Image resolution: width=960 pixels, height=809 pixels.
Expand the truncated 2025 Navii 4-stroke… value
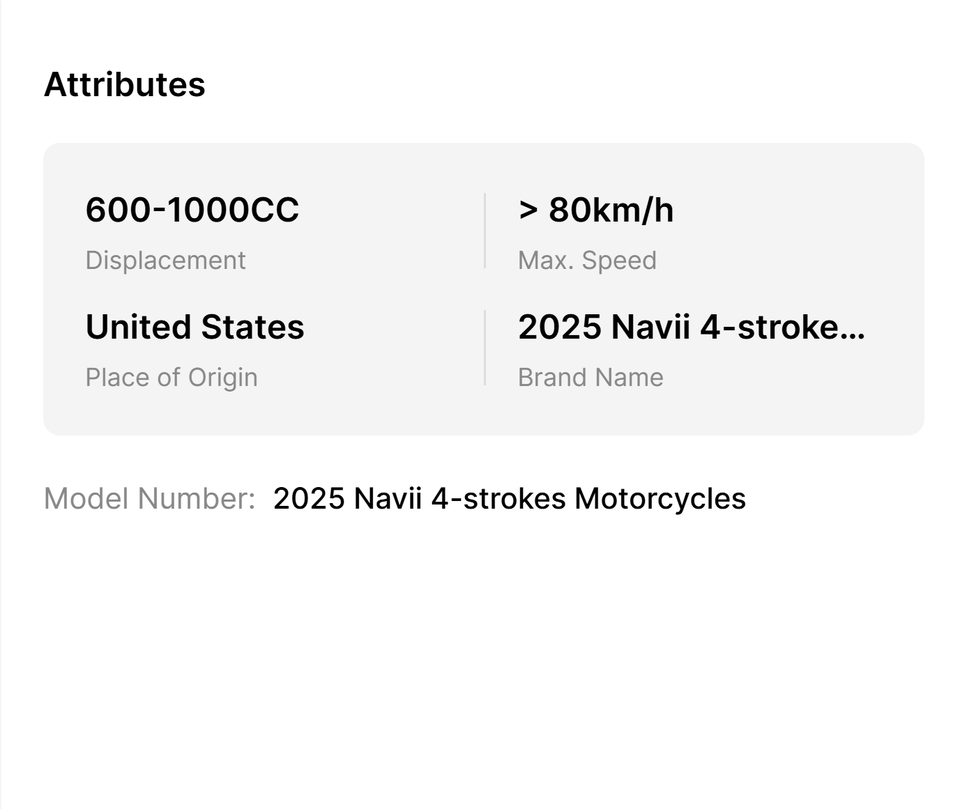pos(690,328)
